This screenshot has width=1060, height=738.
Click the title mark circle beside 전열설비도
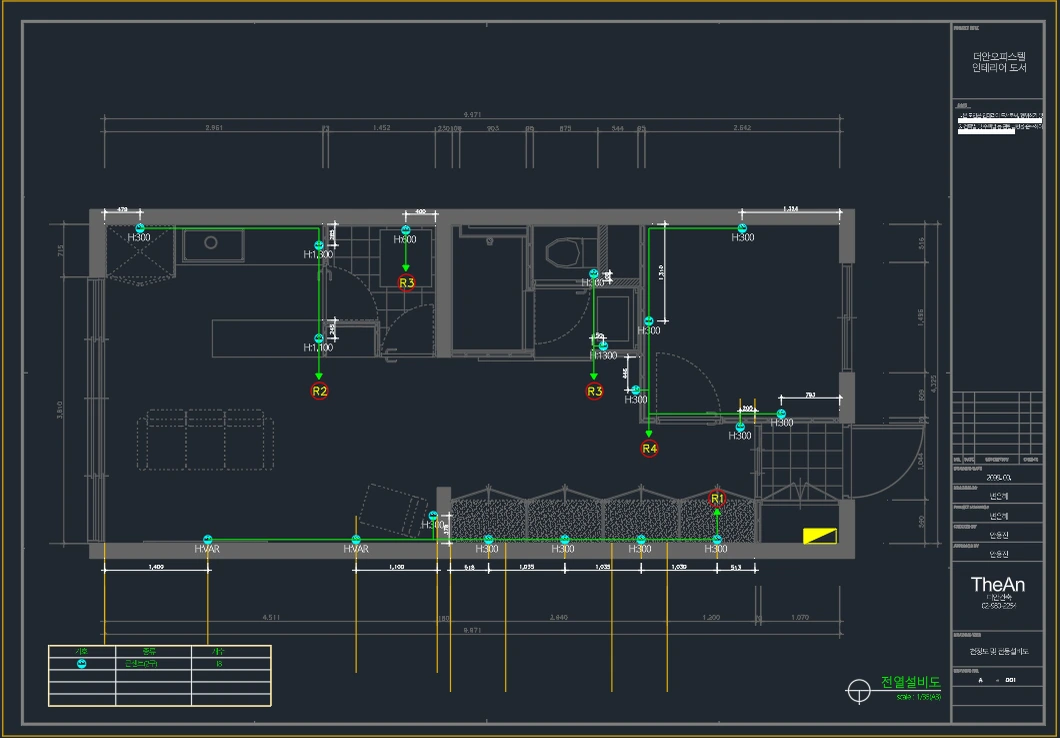859,691
